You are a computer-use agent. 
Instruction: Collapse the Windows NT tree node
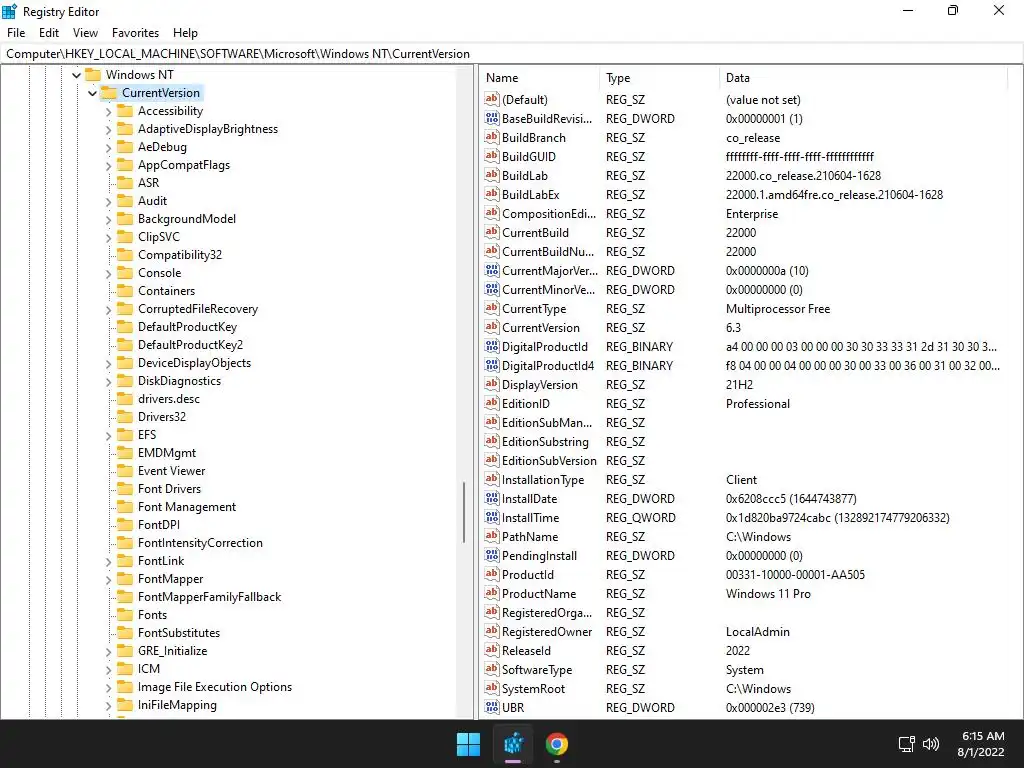point(76,75)
